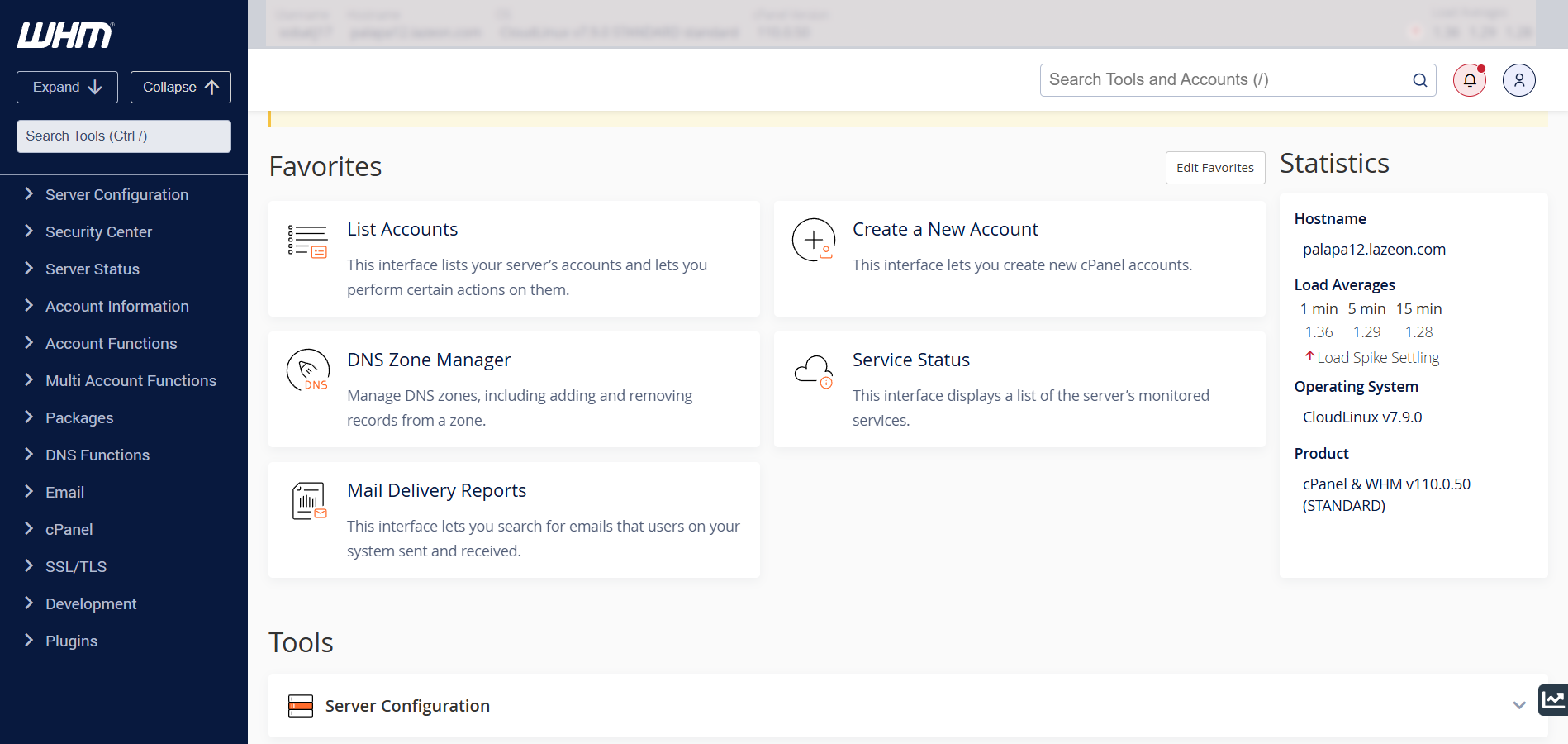Open the statistics chart floating icon

(1553, 700)
